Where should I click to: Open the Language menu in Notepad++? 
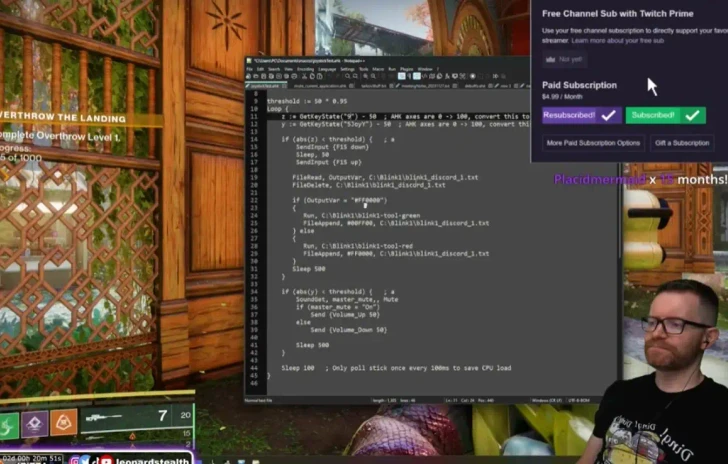click(x=326, y=69)
